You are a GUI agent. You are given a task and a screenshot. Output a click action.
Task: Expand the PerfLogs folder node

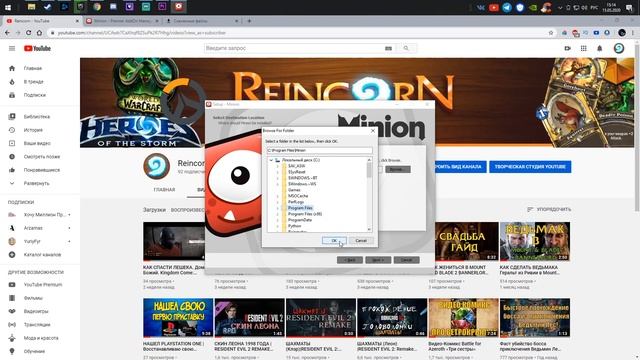click(x=278, y=202)
